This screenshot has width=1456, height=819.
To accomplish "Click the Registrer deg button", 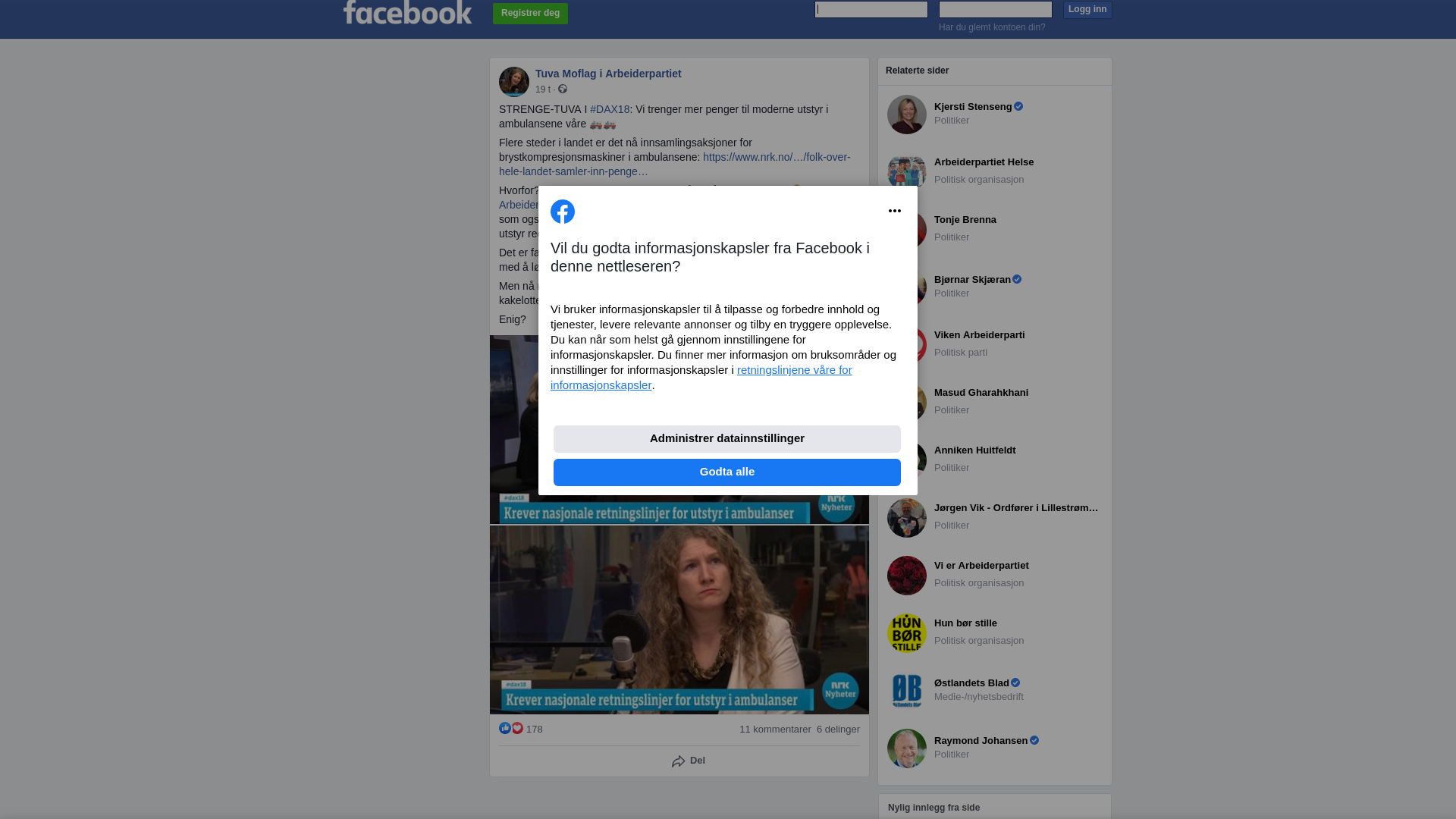I will 530,14.
